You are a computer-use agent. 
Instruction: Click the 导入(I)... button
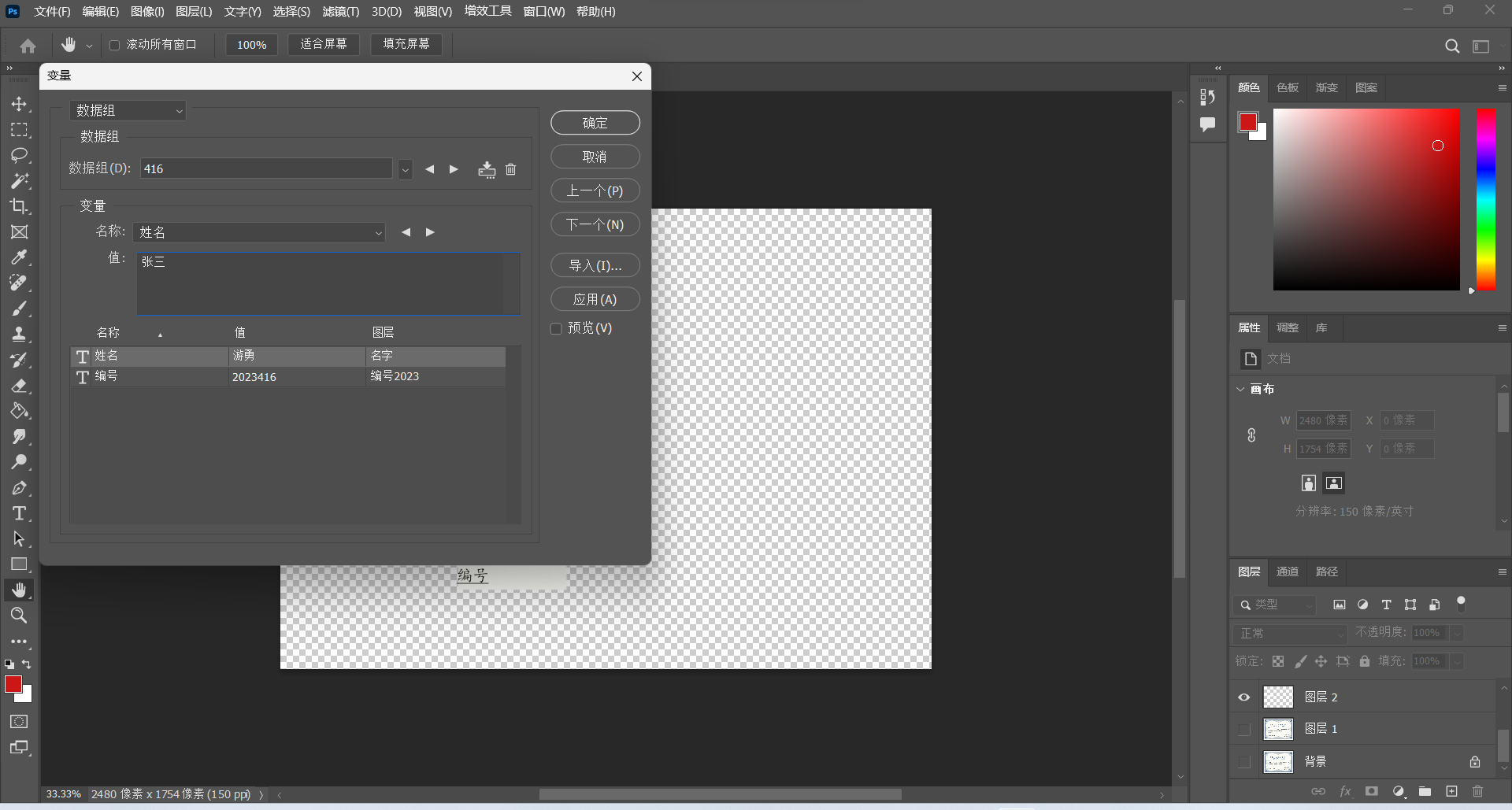tap(595, 265)
